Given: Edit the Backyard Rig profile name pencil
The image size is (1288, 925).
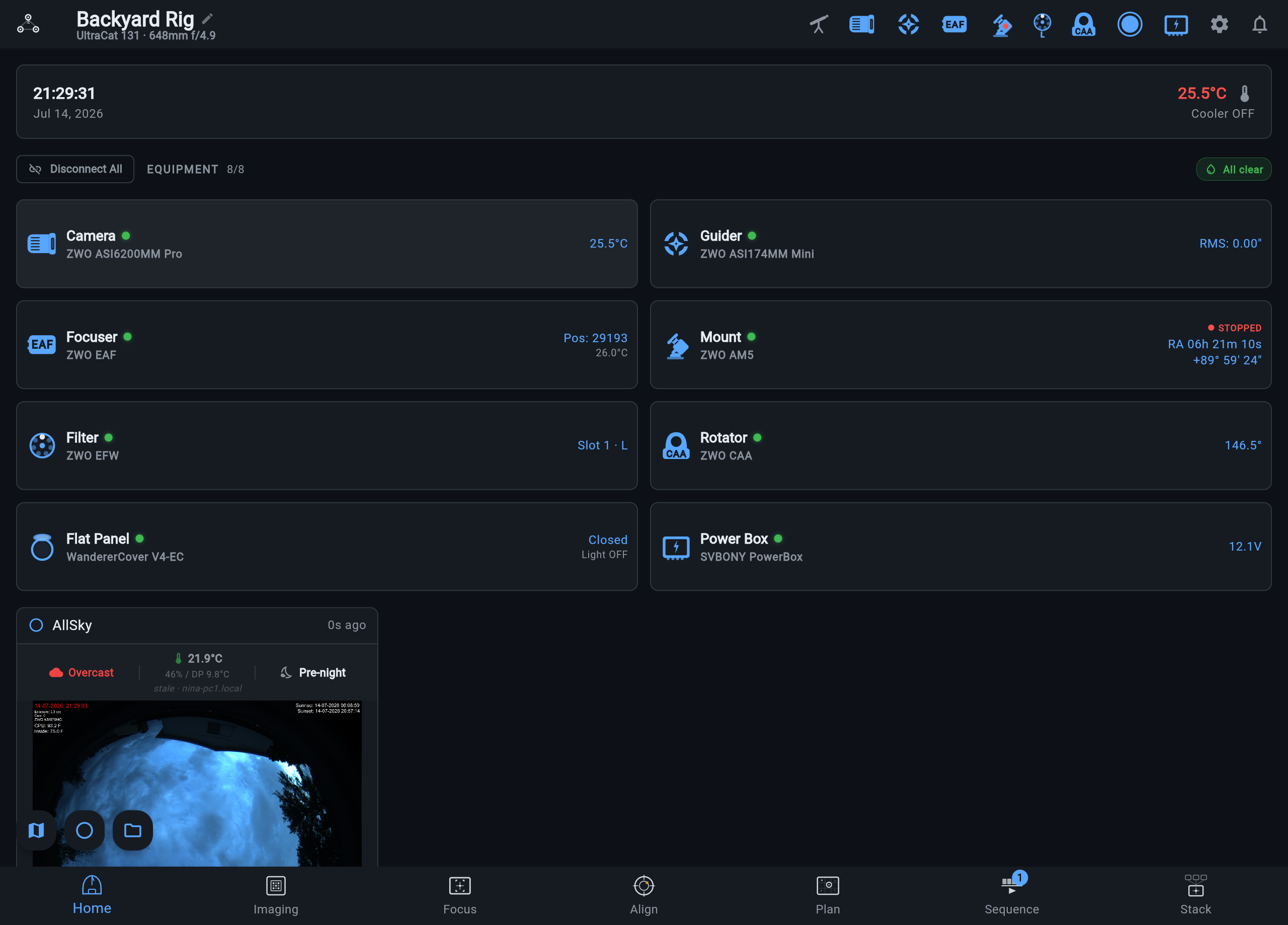Looking at the screenshot, I should [x=208, y=19].
